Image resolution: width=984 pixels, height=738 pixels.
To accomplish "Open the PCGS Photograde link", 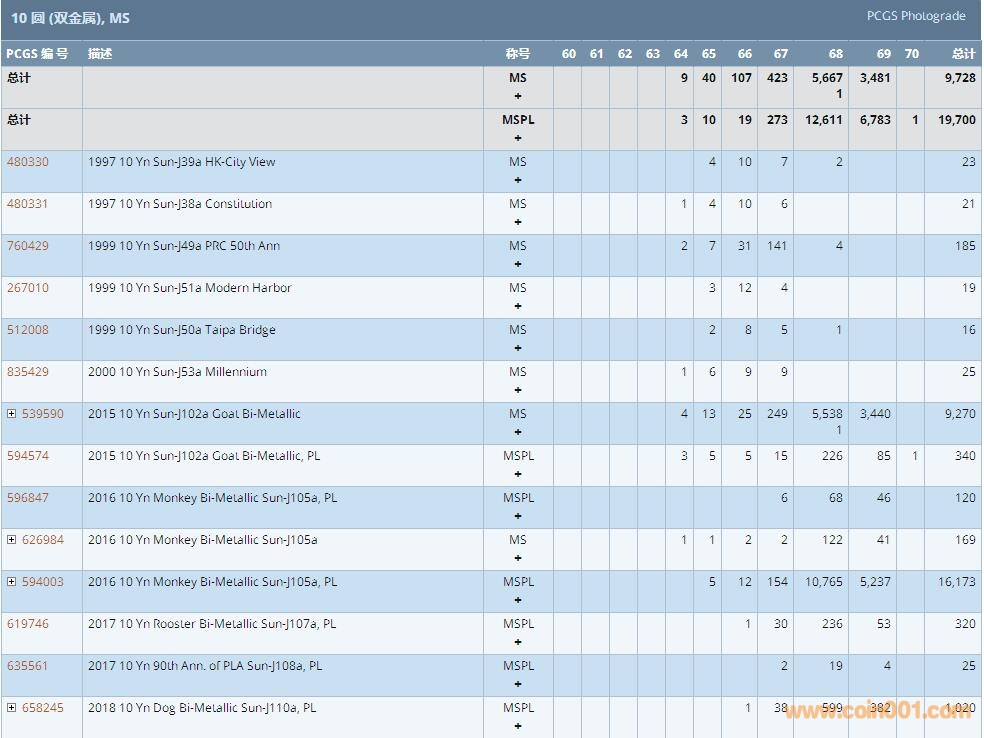I will pos(916,16).
